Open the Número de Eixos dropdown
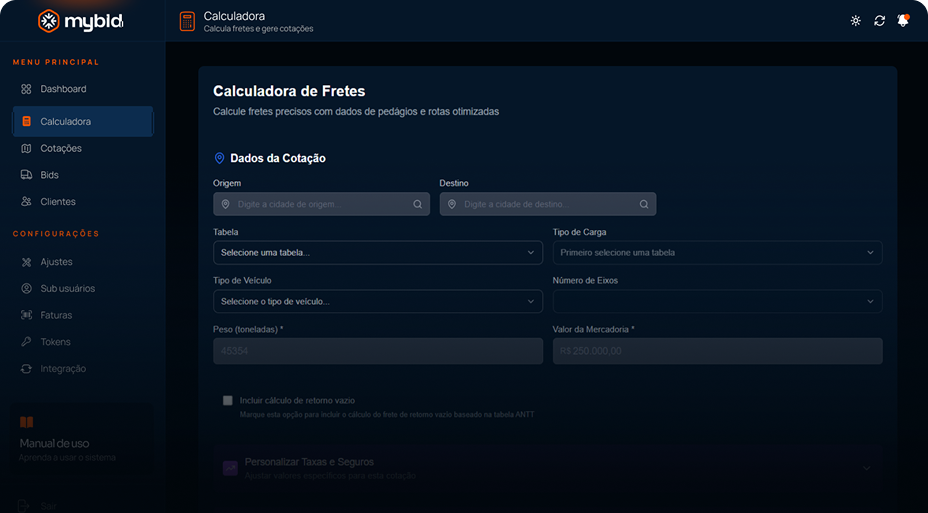928x513 pixels. click(717, 301)
